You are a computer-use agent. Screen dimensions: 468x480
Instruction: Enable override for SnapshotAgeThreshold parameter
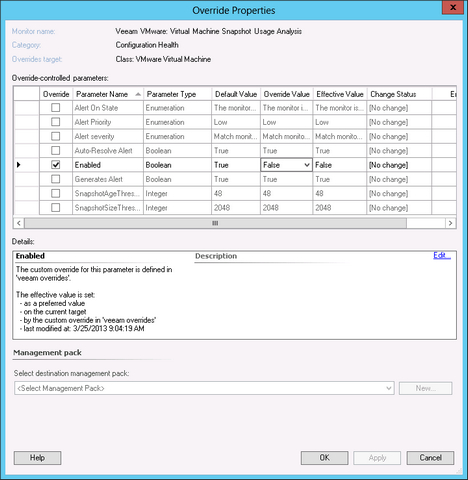[x=56, y=194]
